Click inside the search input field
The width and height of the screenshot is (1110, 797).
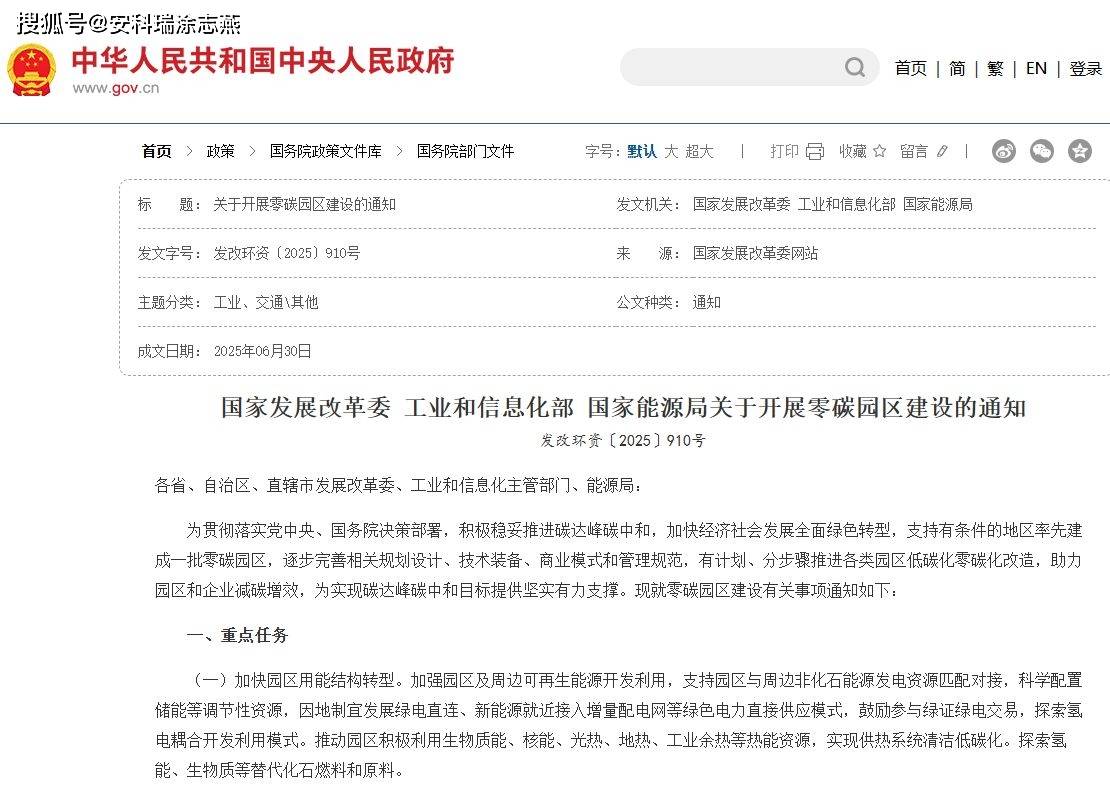[x=730, y=67]
